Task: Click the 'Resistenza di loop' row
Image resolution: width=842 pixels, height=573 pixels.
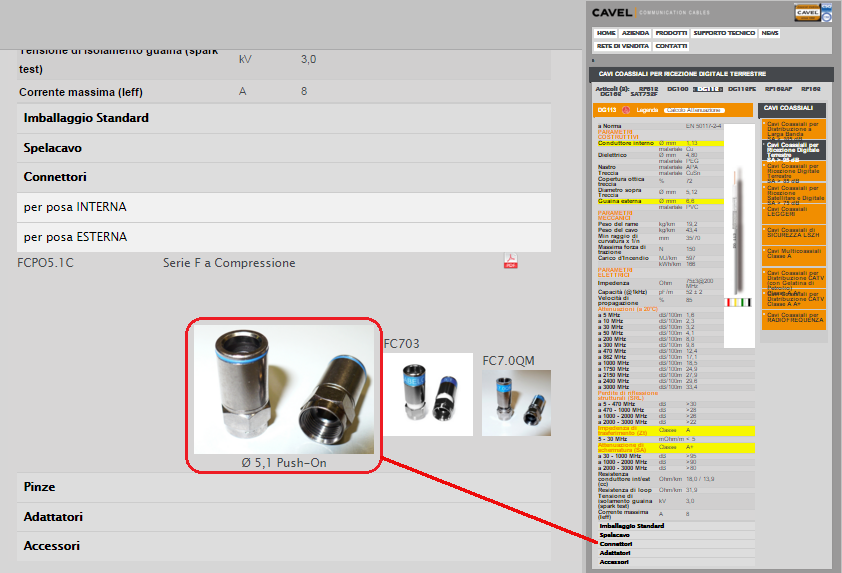Action: click(x=676, y=490)
